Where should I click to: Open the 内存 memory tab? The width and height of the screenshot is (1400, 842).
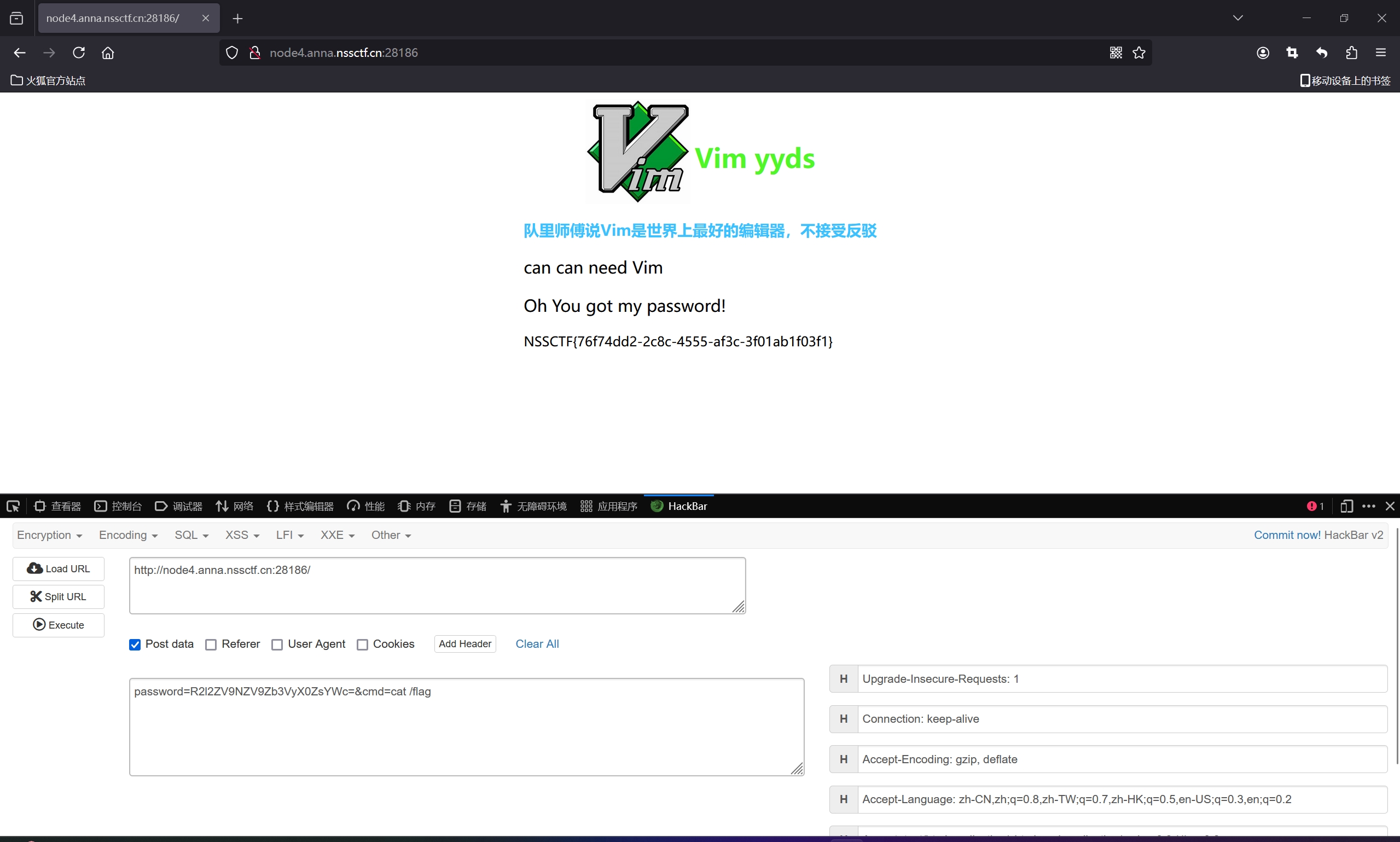pyautogui.click(x=416, y=506)
